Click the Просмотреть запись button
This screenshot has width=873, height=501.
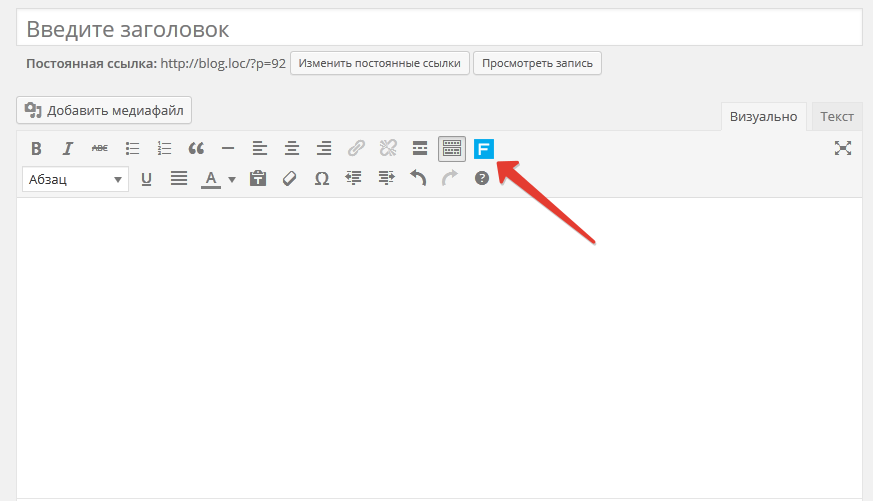537,63
